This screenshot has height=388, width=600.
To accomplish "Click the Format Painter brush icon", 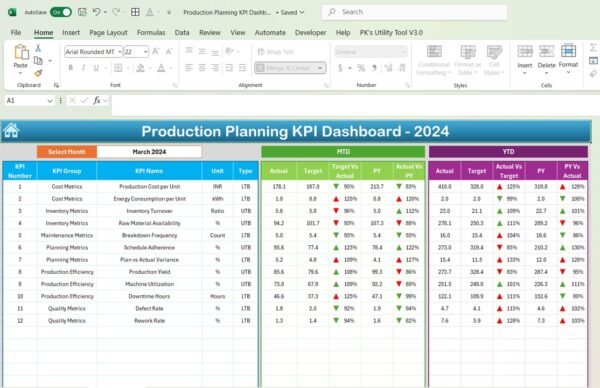I will click(38, 73).
